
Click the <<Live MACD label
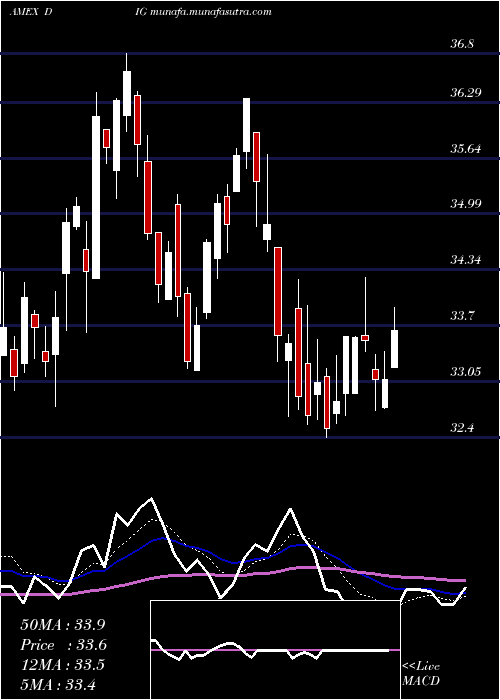(421, 674)
